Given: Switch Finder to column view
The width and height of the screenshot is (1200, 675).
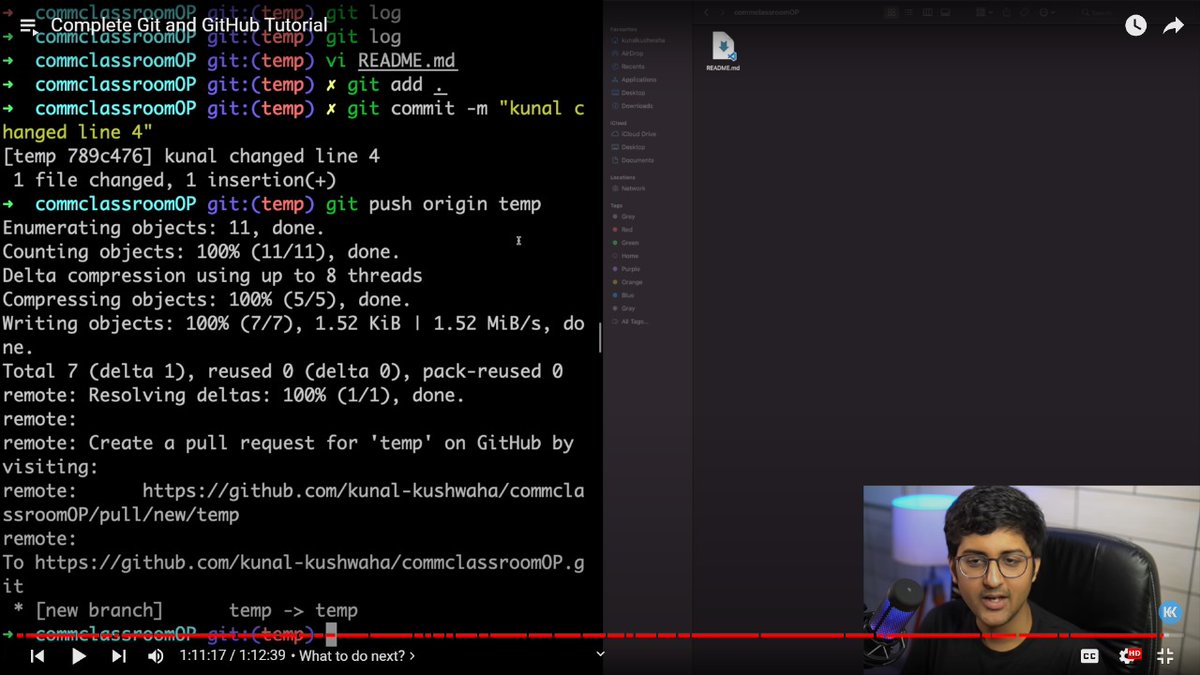Looking at the screenshot, I should click(927, 12).
